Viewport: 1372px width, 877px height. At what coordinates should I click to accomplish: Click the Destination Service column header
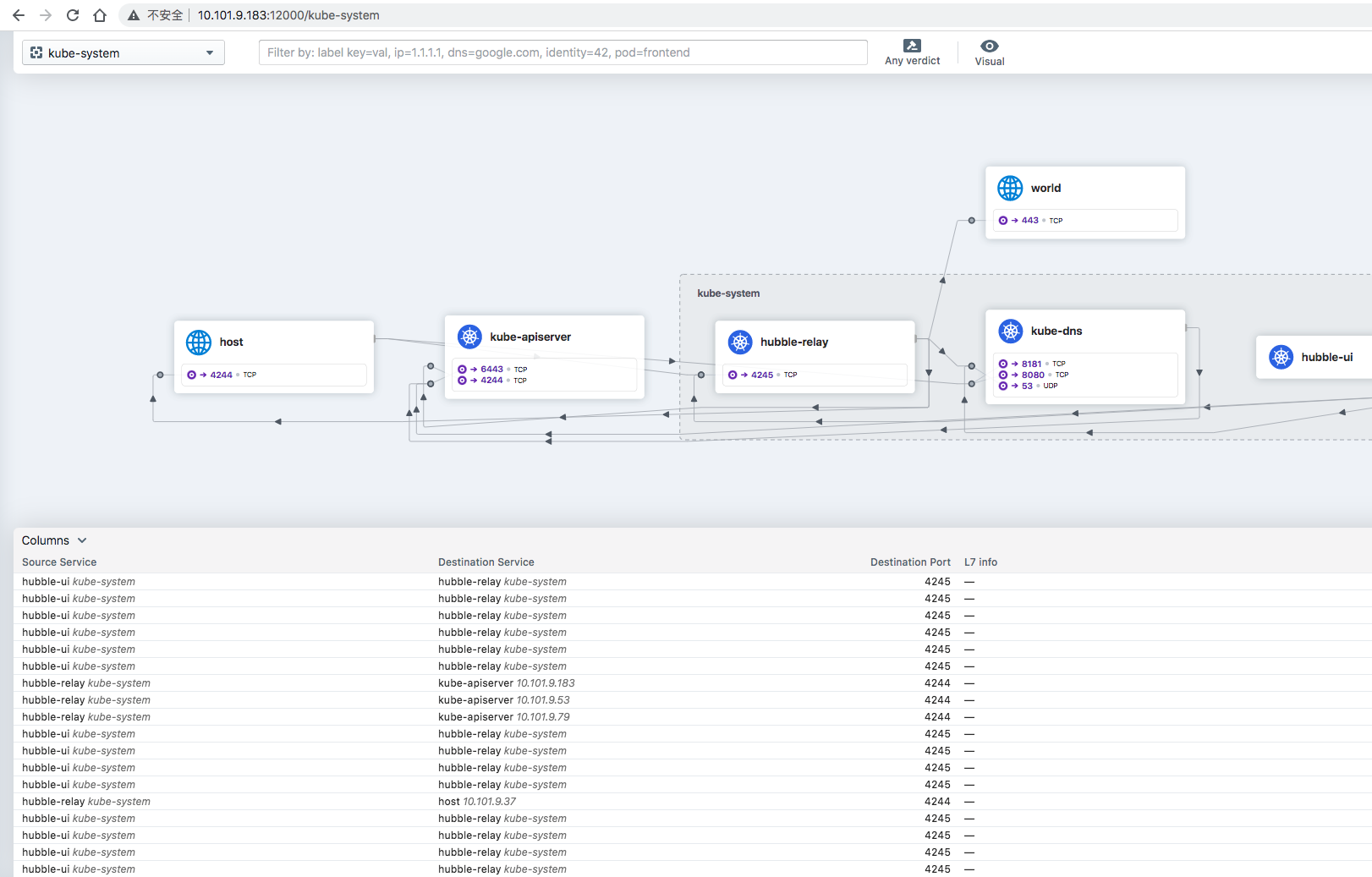click(486, 562)
